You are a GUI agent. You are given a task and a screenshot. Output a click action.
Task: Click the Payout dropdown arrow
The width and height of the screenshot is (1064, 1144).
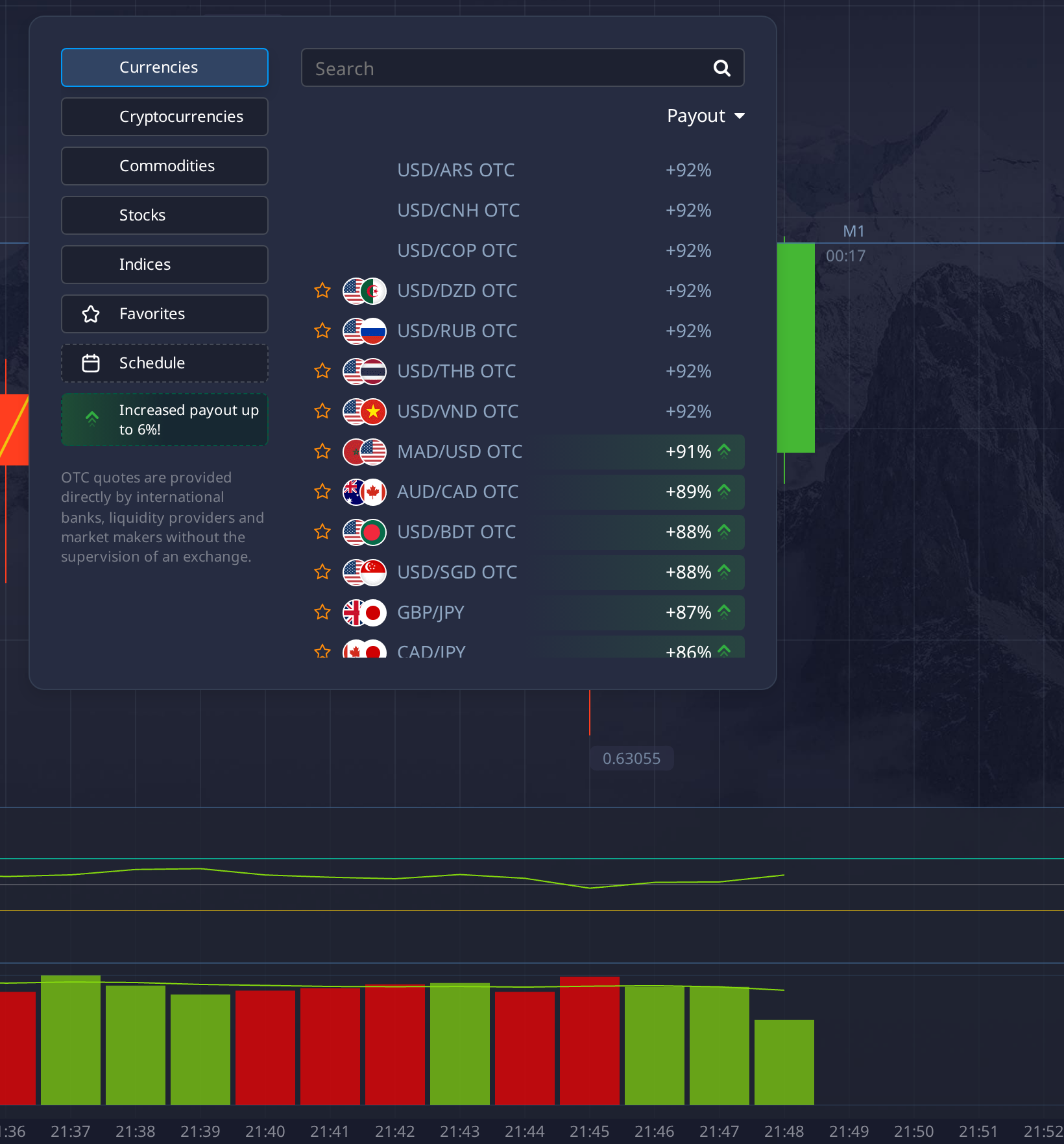tap(739, 116)
